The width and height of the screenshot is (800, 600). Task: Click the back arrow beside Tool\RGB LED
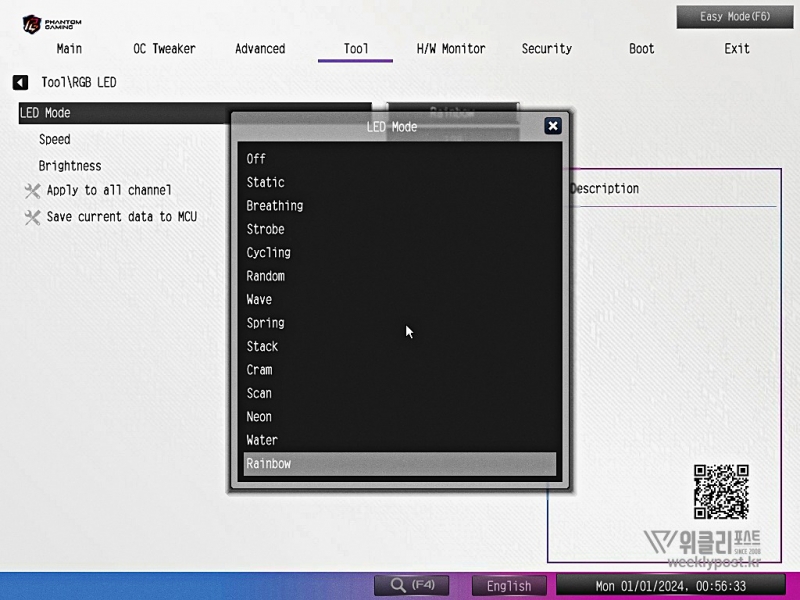click(20, 83)
